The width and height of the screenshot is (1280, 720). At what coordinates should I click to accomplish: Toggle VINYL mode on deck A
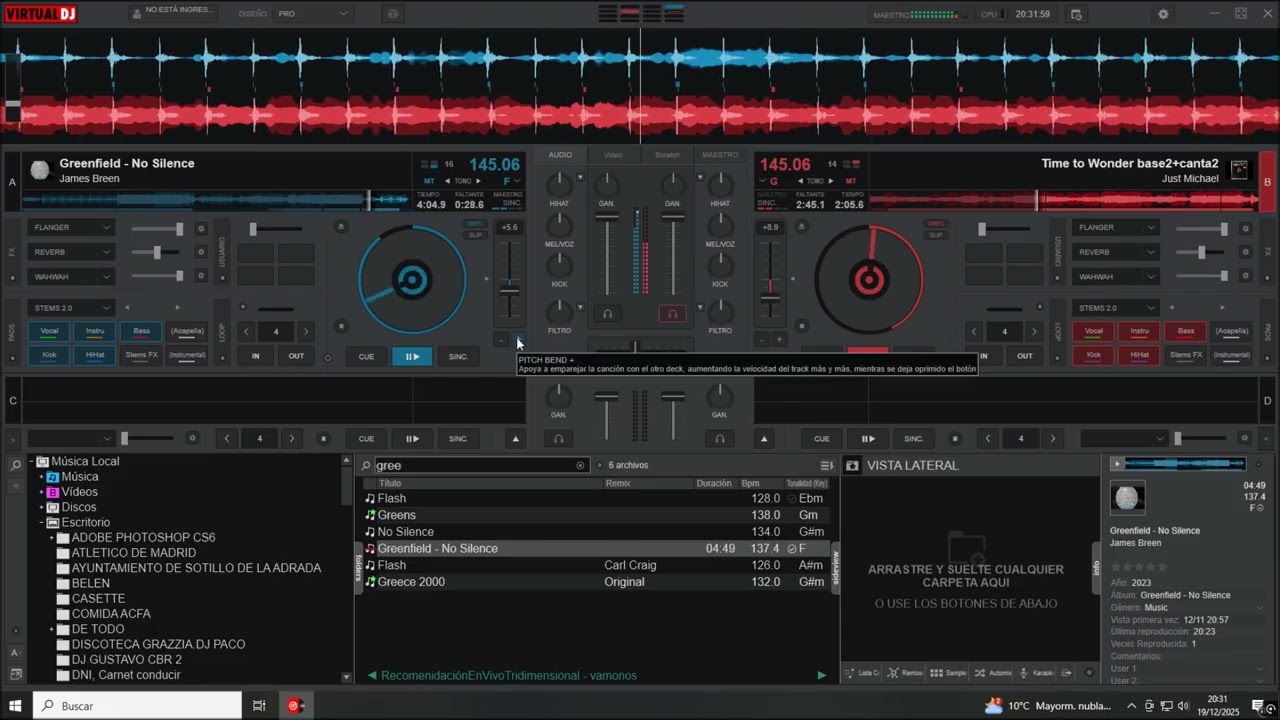pos(475,224)
